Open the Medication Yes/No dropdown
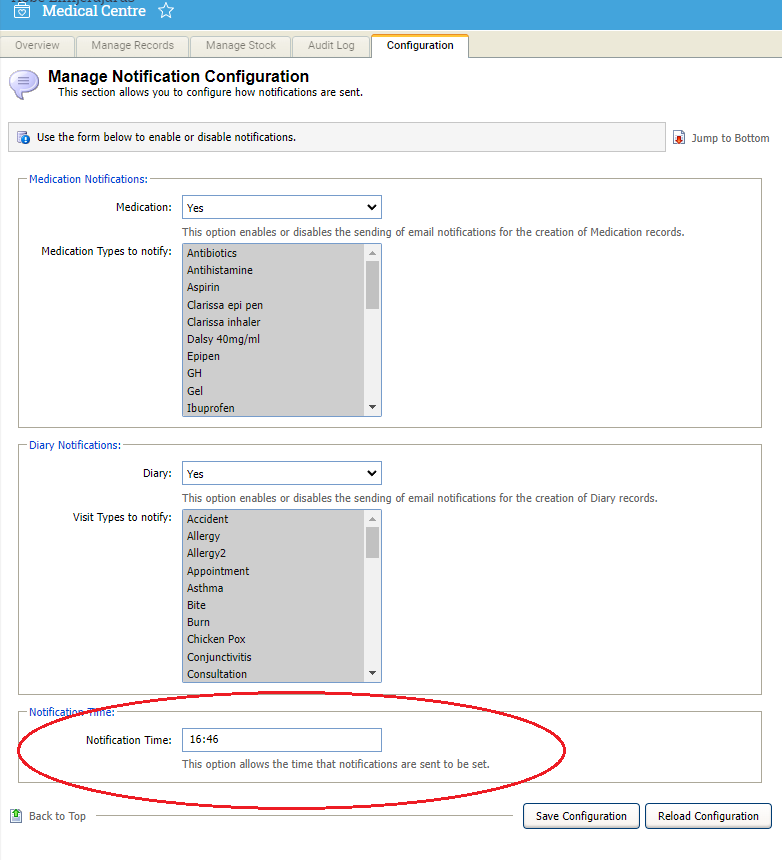The width and height of the screenshot is (782, 860). click(x=281, y=208)
